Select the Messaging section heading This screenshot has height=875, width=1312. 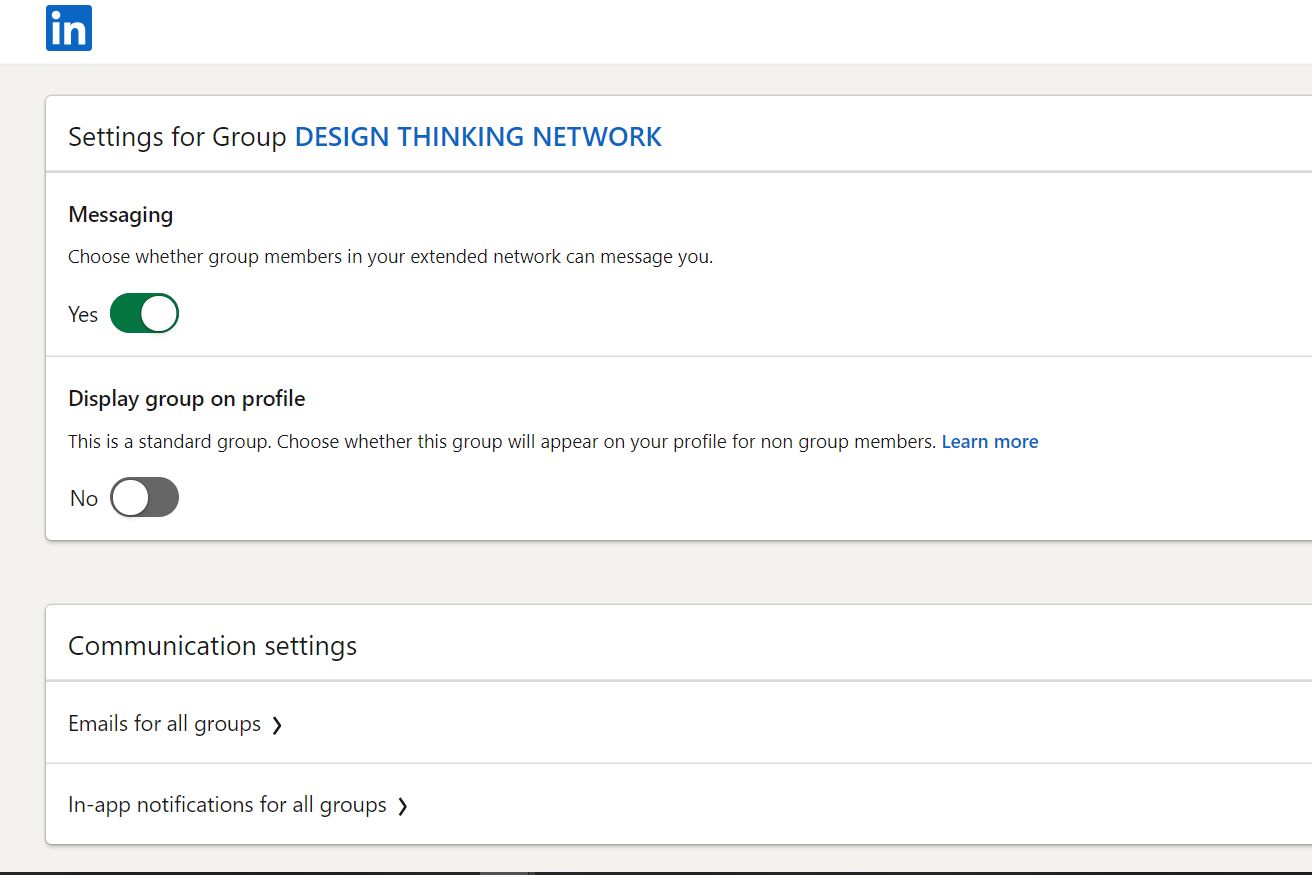120,215
